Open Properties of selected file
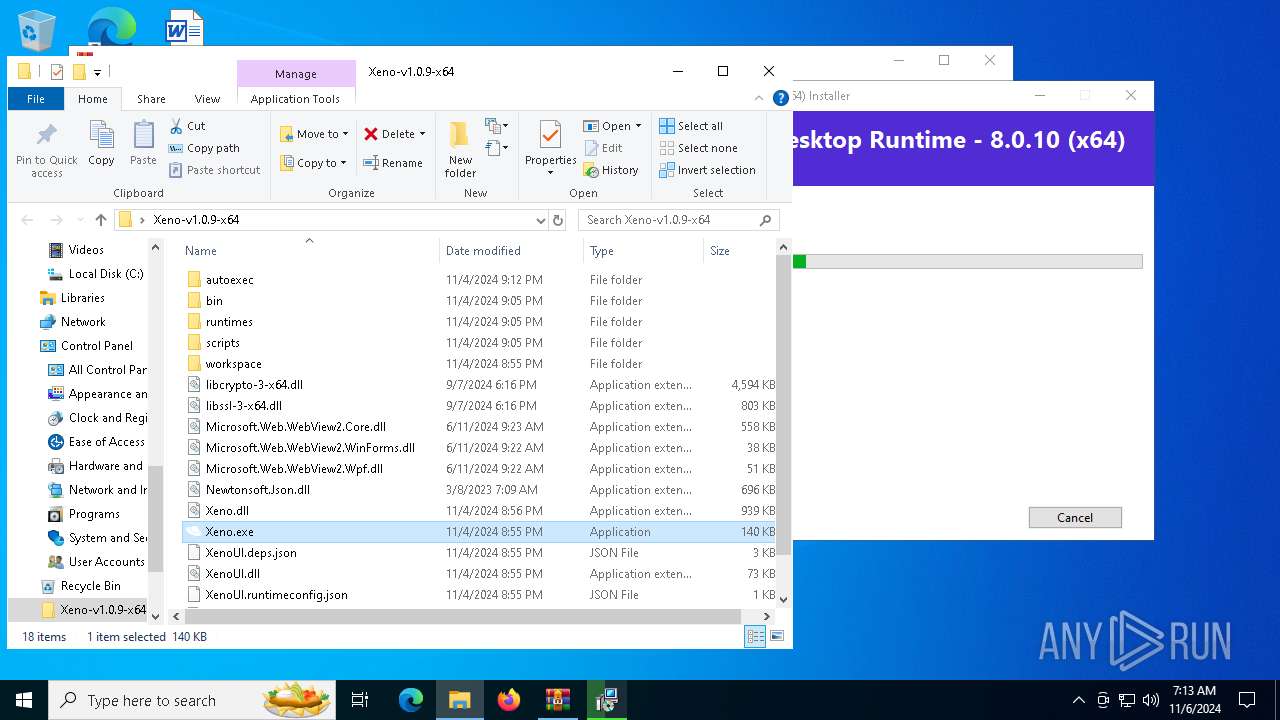Viewport: 1280px width, 720px height. click(550, 148)
